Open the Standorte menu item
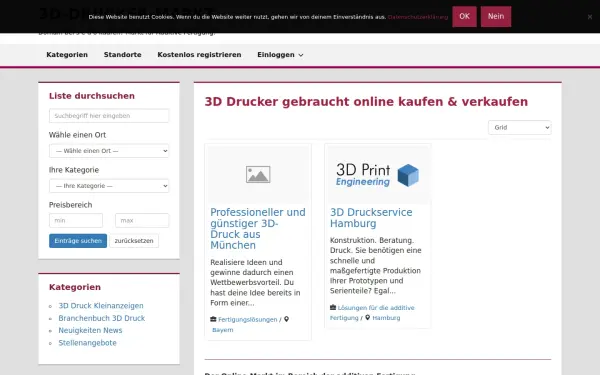 (x=122, y=55)
